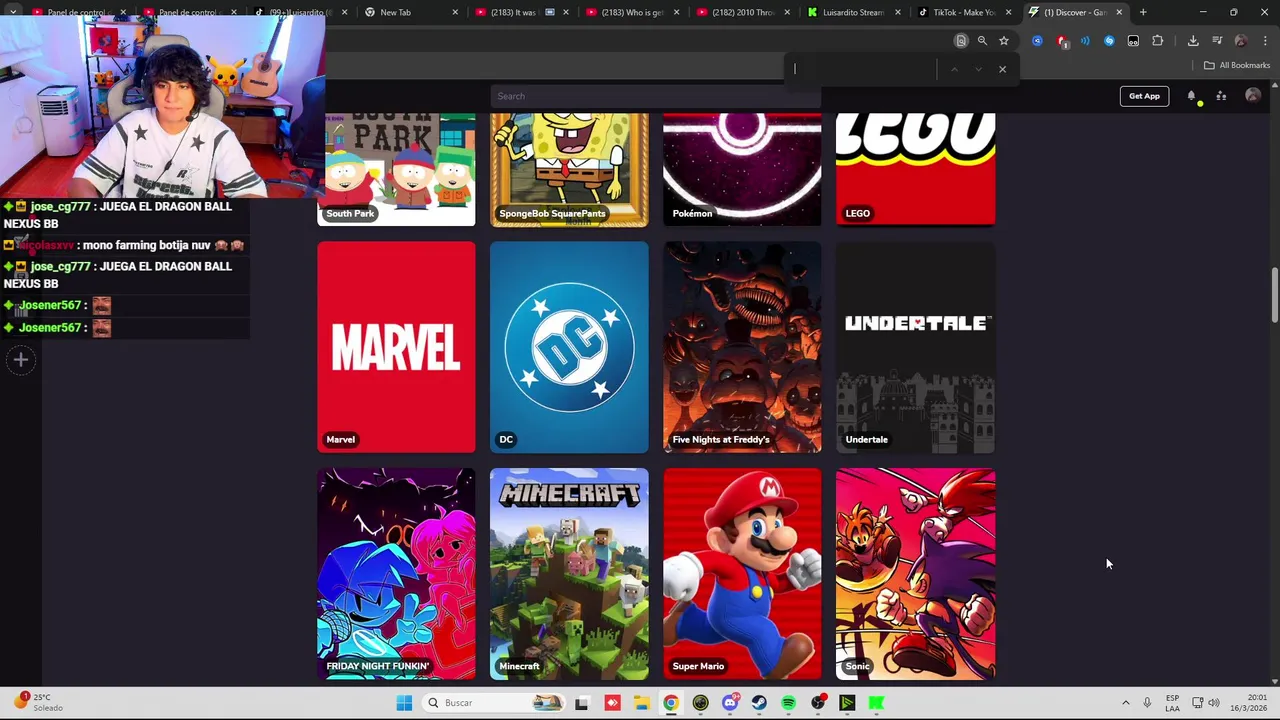The width and height of the screenshot is (1280, 720).
Task: Open File Explorer from the taskbar
Action: coord(641,703)
